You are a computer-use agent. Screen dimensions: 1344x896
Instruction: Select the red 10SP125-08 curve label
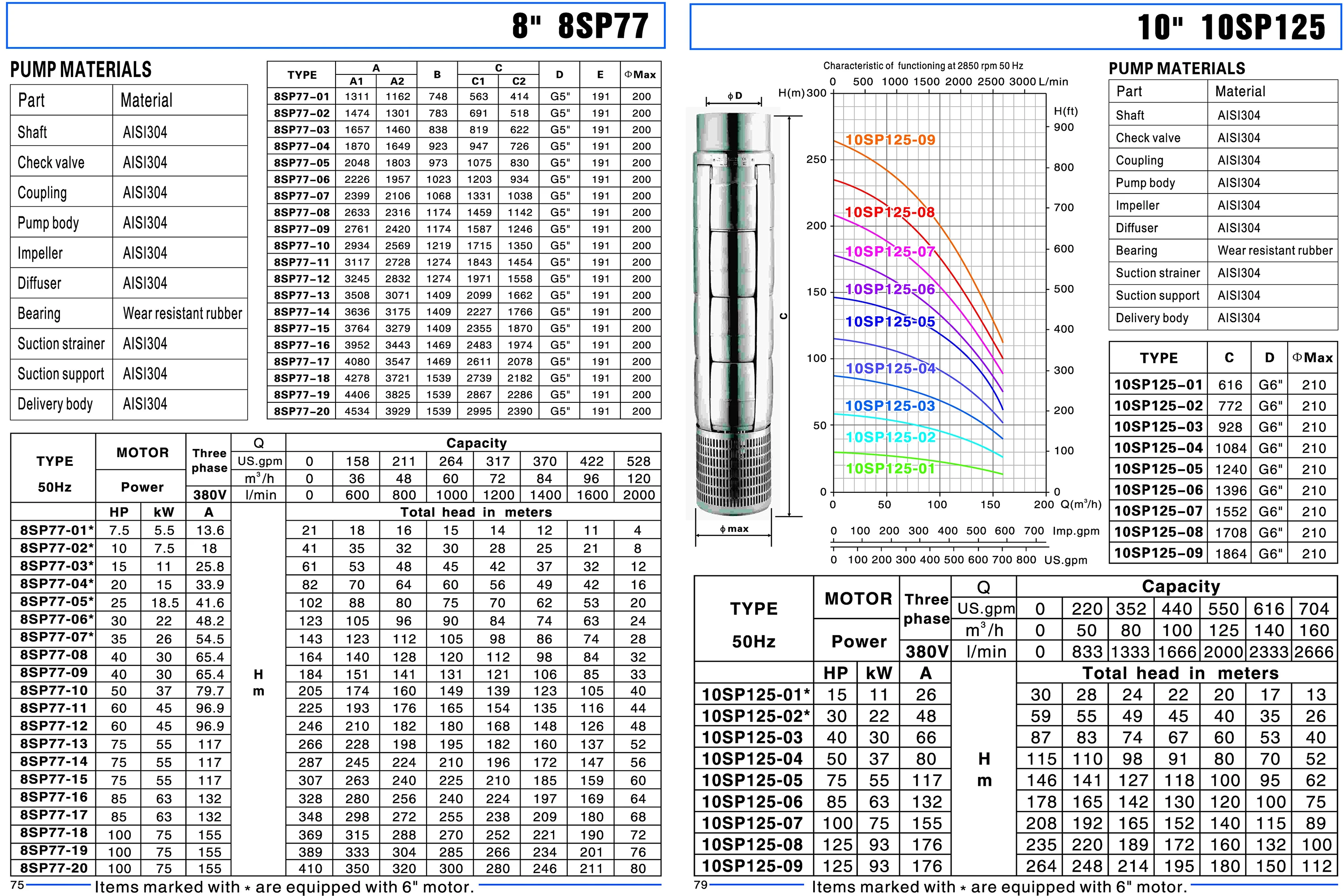point(889,212)
